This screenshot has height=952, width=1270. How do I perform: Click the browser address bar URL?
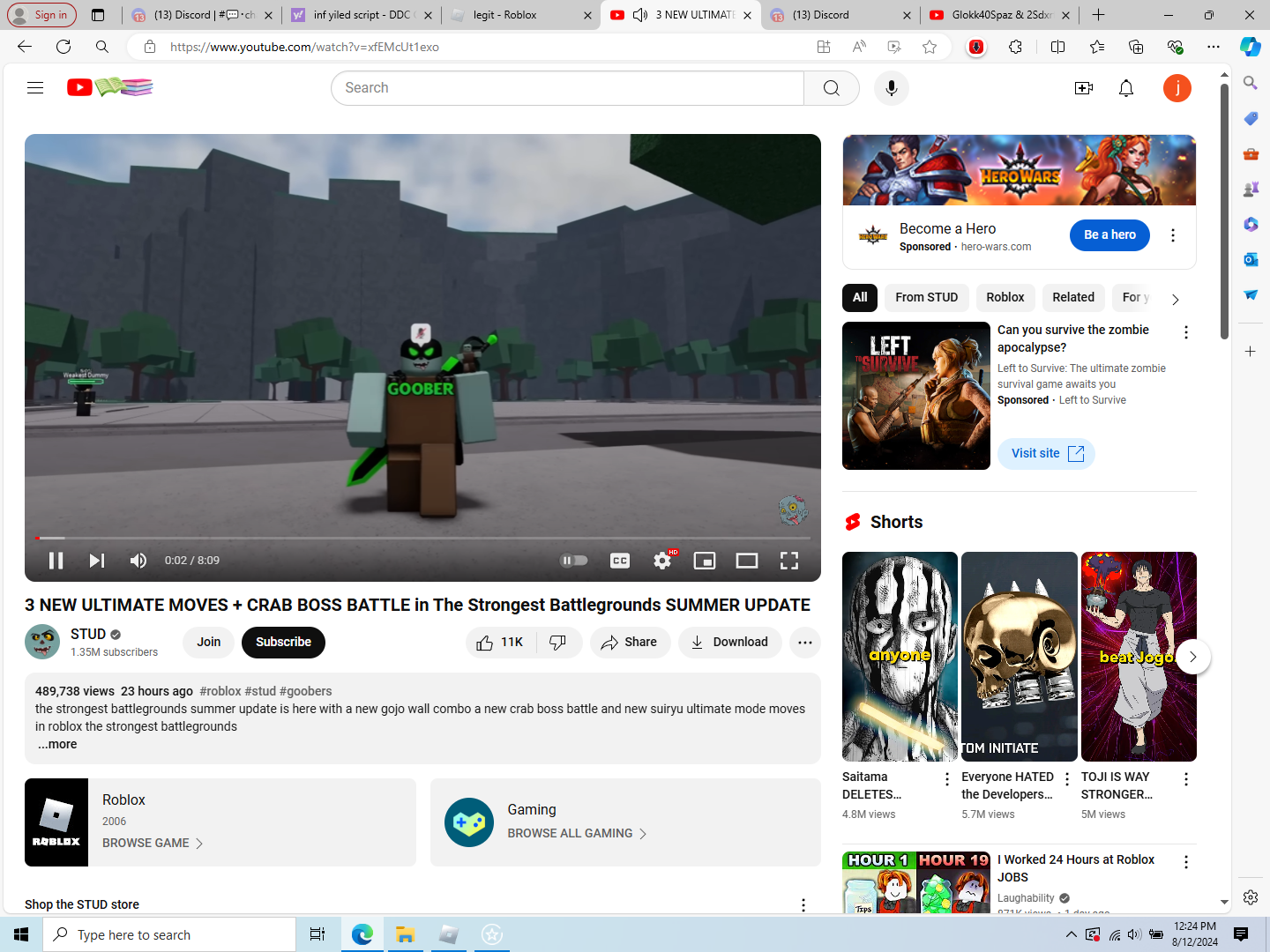click(304, 47)
